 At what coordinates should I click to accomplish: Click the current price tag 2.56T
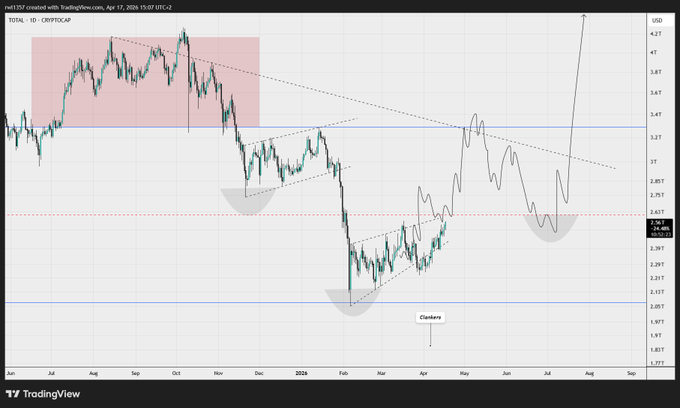(660, 228)
